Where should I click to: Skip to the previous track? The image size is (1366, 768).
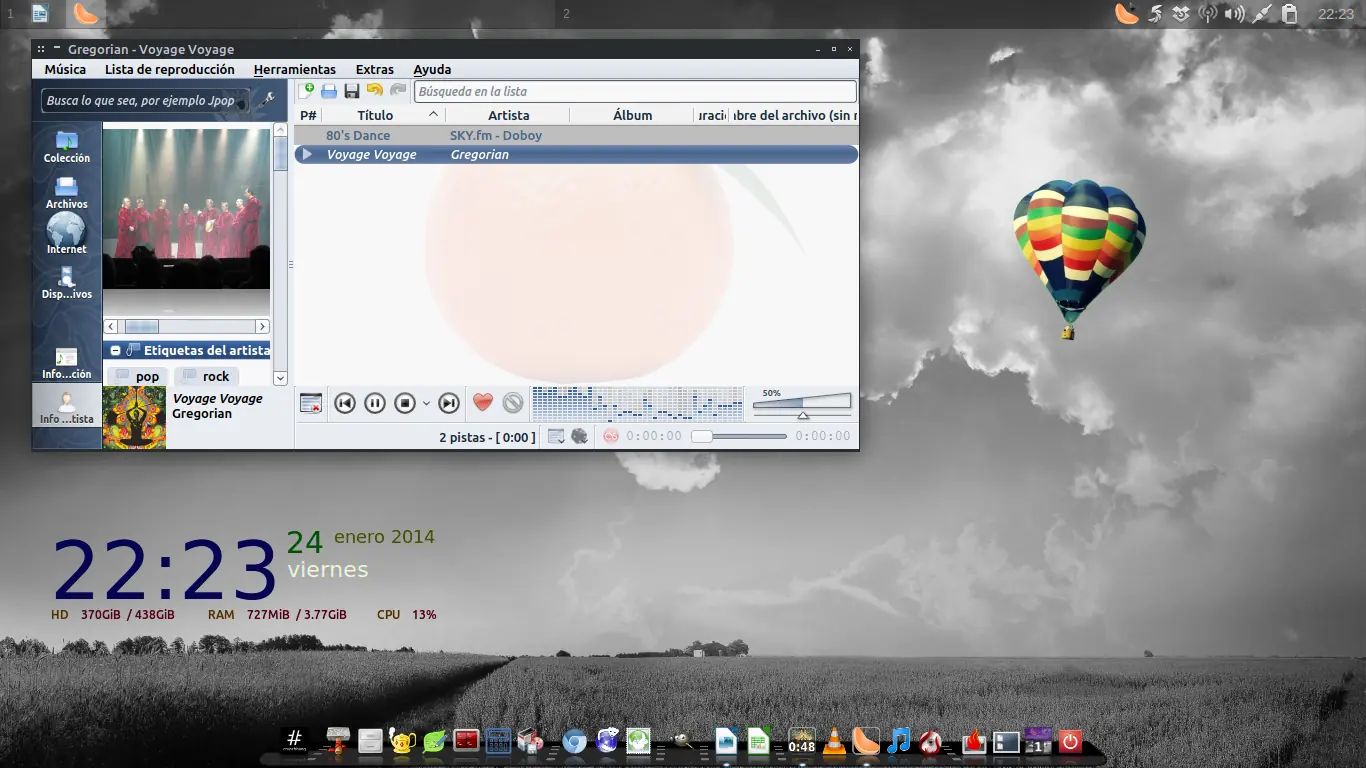[x=345, y=403]
